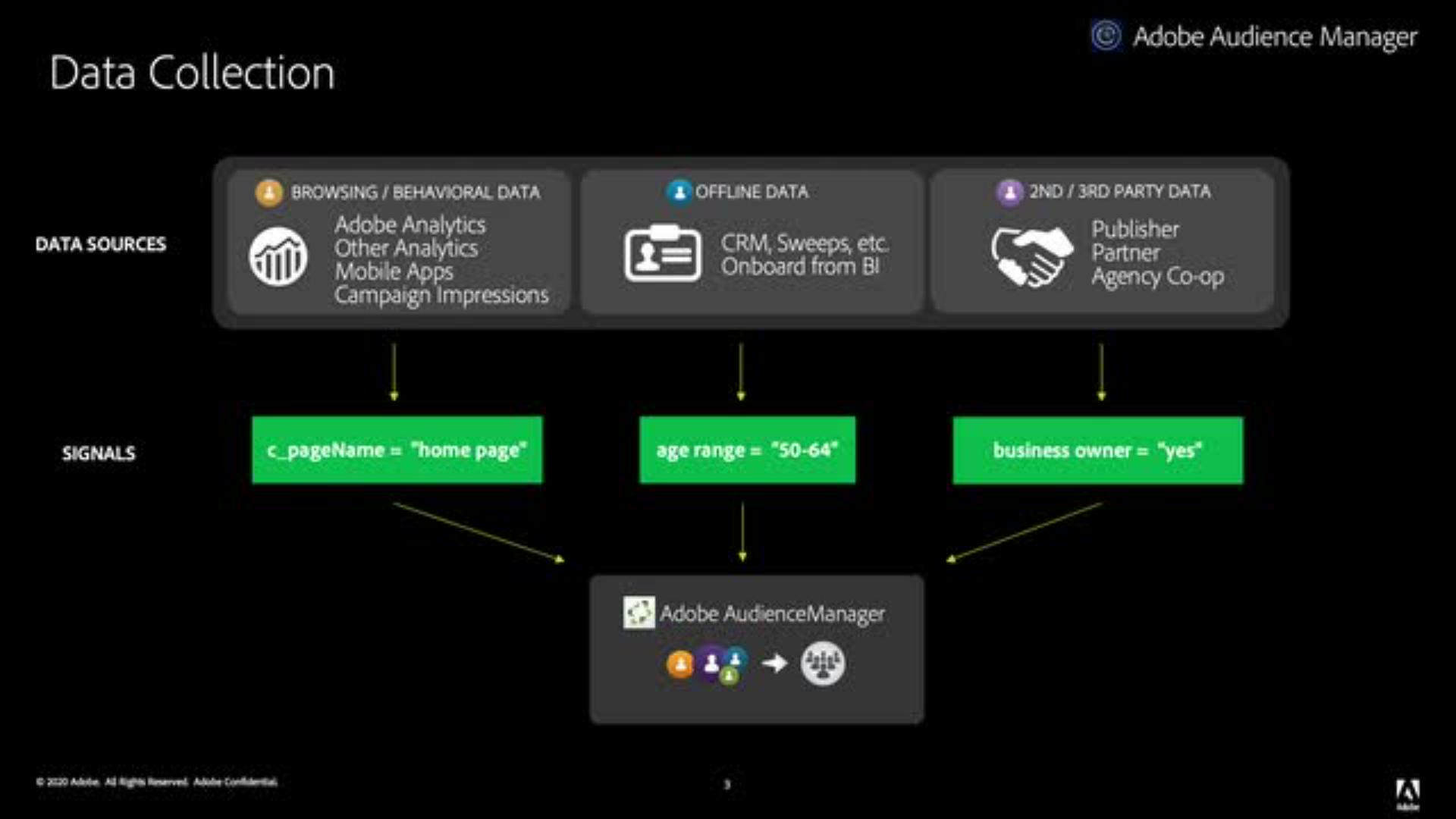Click the SIGNALS row label
This screenshot has height=819, width=1456.
pos(99,453)
